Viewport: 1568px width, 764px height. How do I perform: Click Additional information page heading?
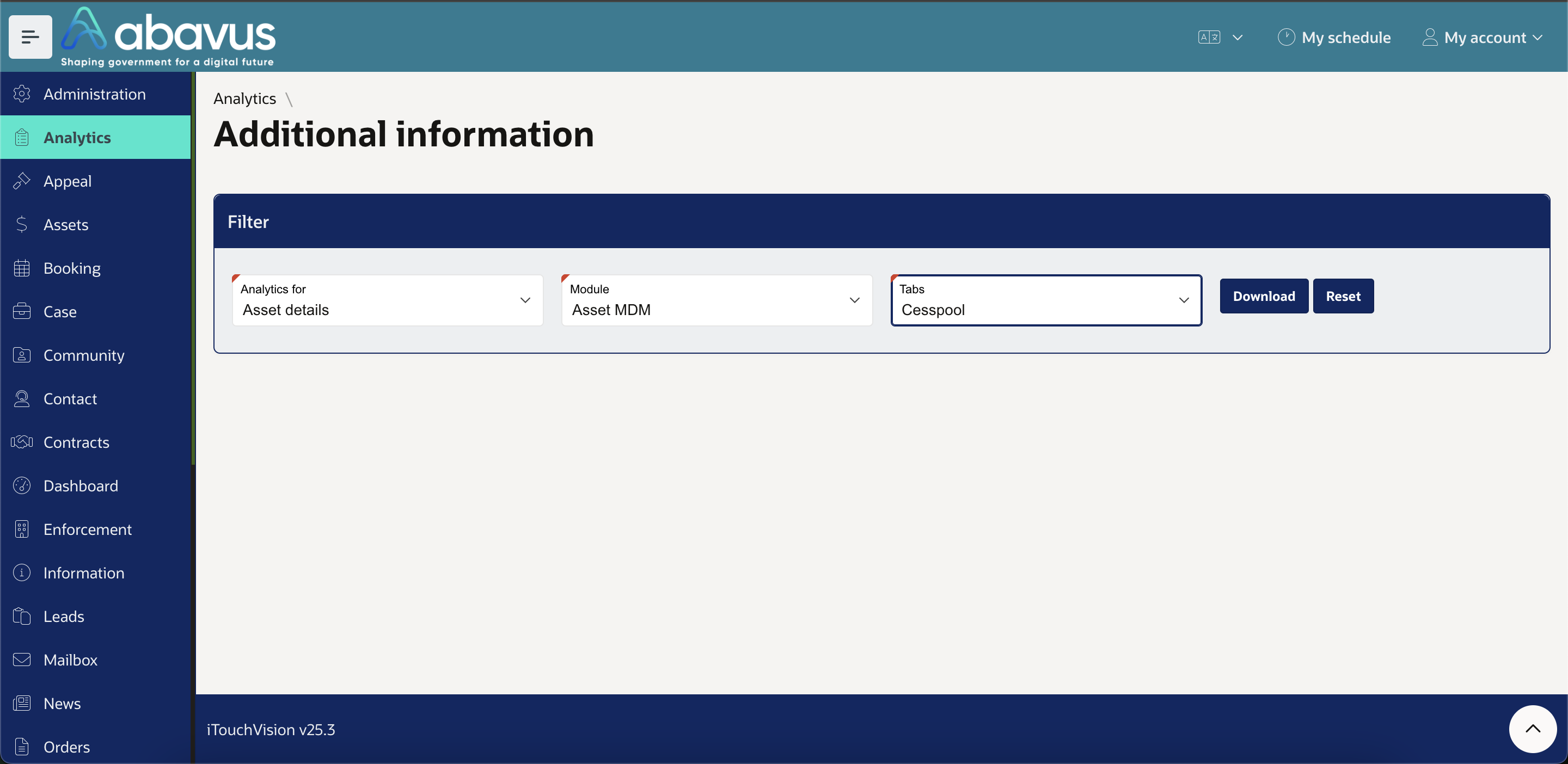403,134
